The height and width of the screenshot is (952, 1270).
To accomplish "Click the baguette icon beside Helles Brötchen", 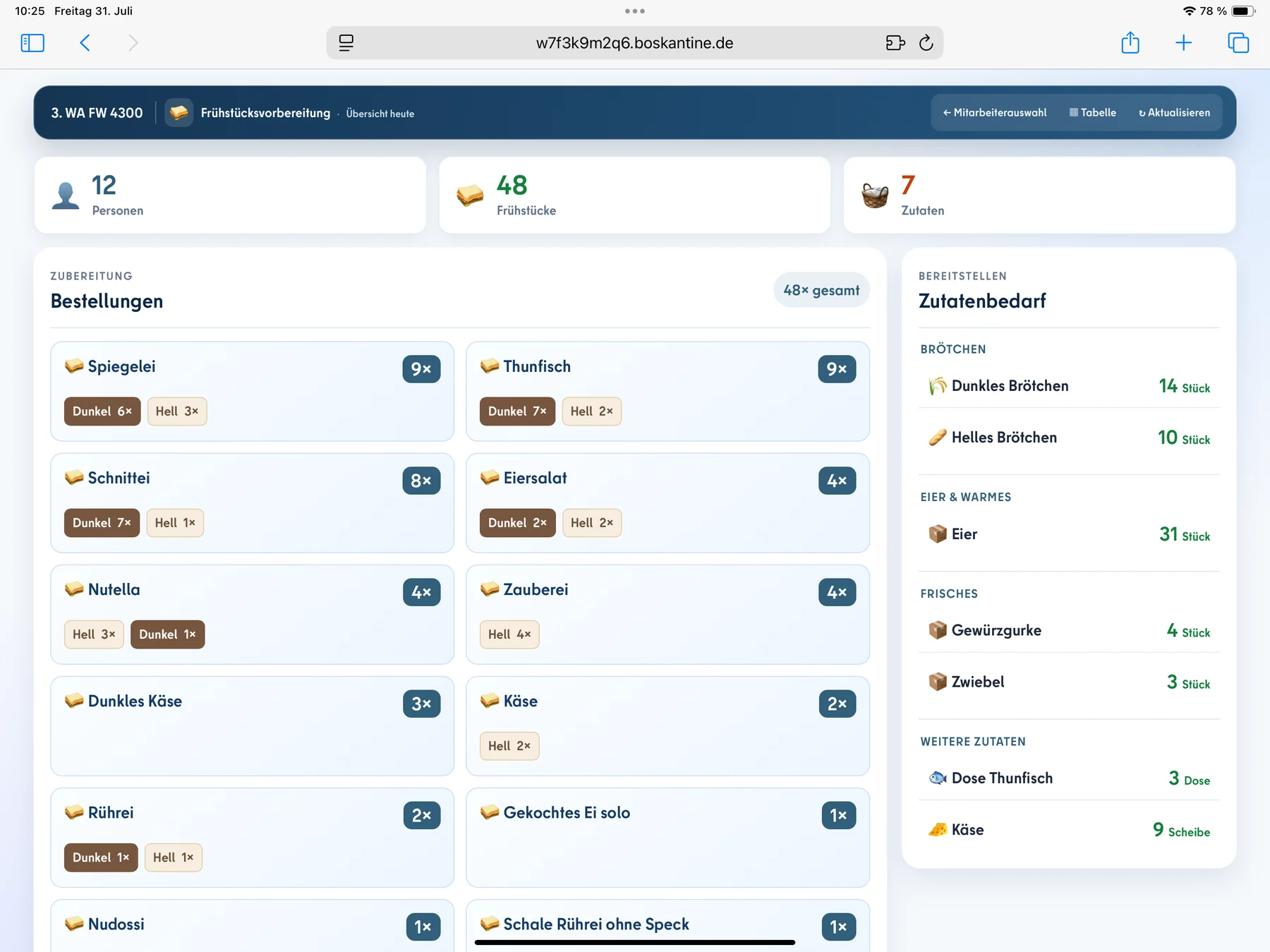I will click(x=937, y=438).
